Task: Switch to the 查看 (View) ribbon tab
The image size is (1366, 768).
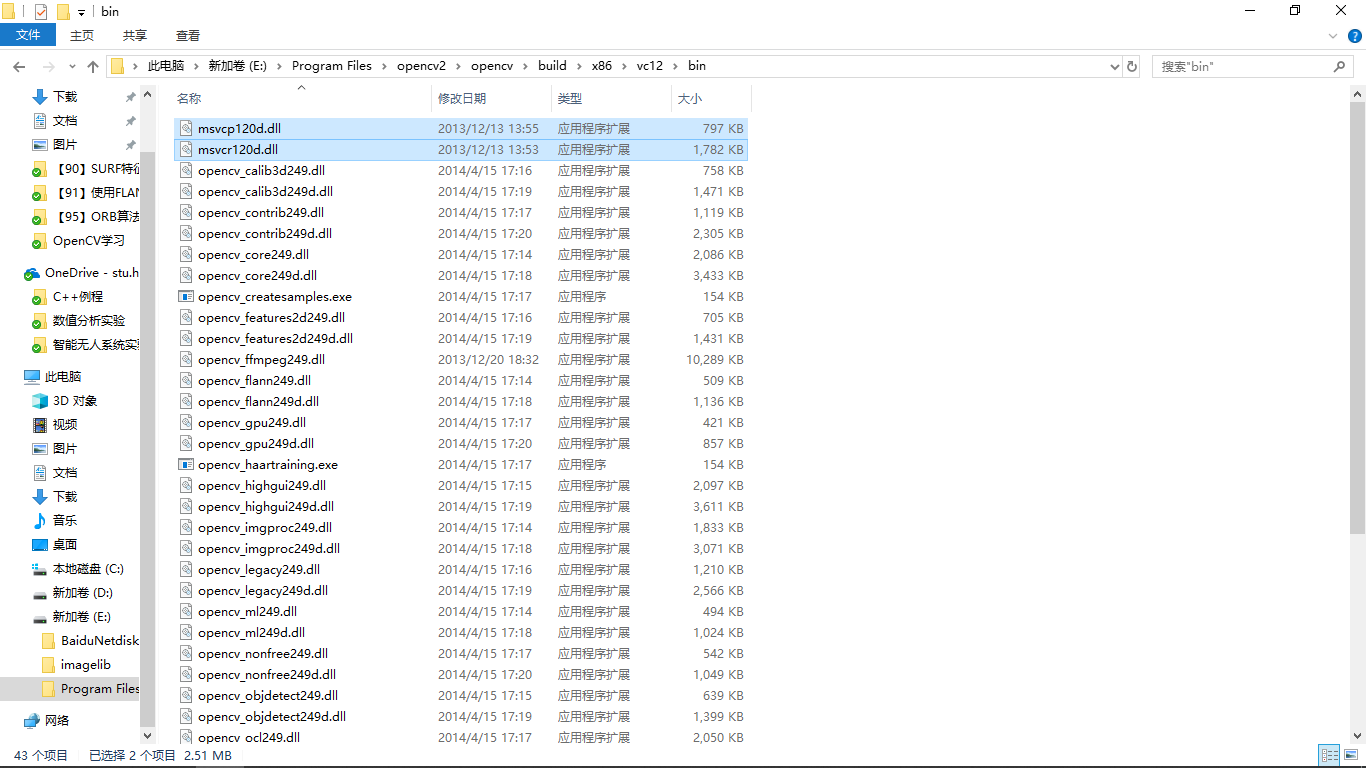Action: (x=187, y=35)
